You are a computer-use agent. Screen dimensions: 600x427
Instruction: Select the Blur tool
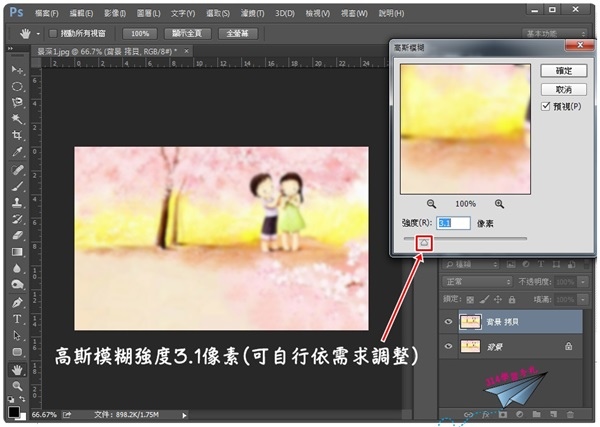click(x=17, y=268)
